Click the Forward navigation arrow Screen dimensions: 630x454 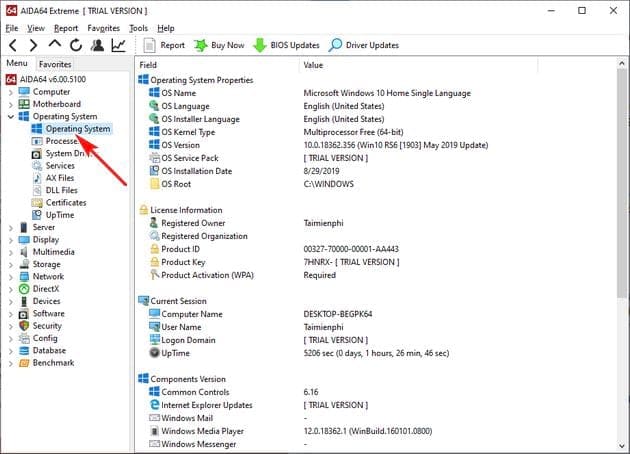click(33, 45)
